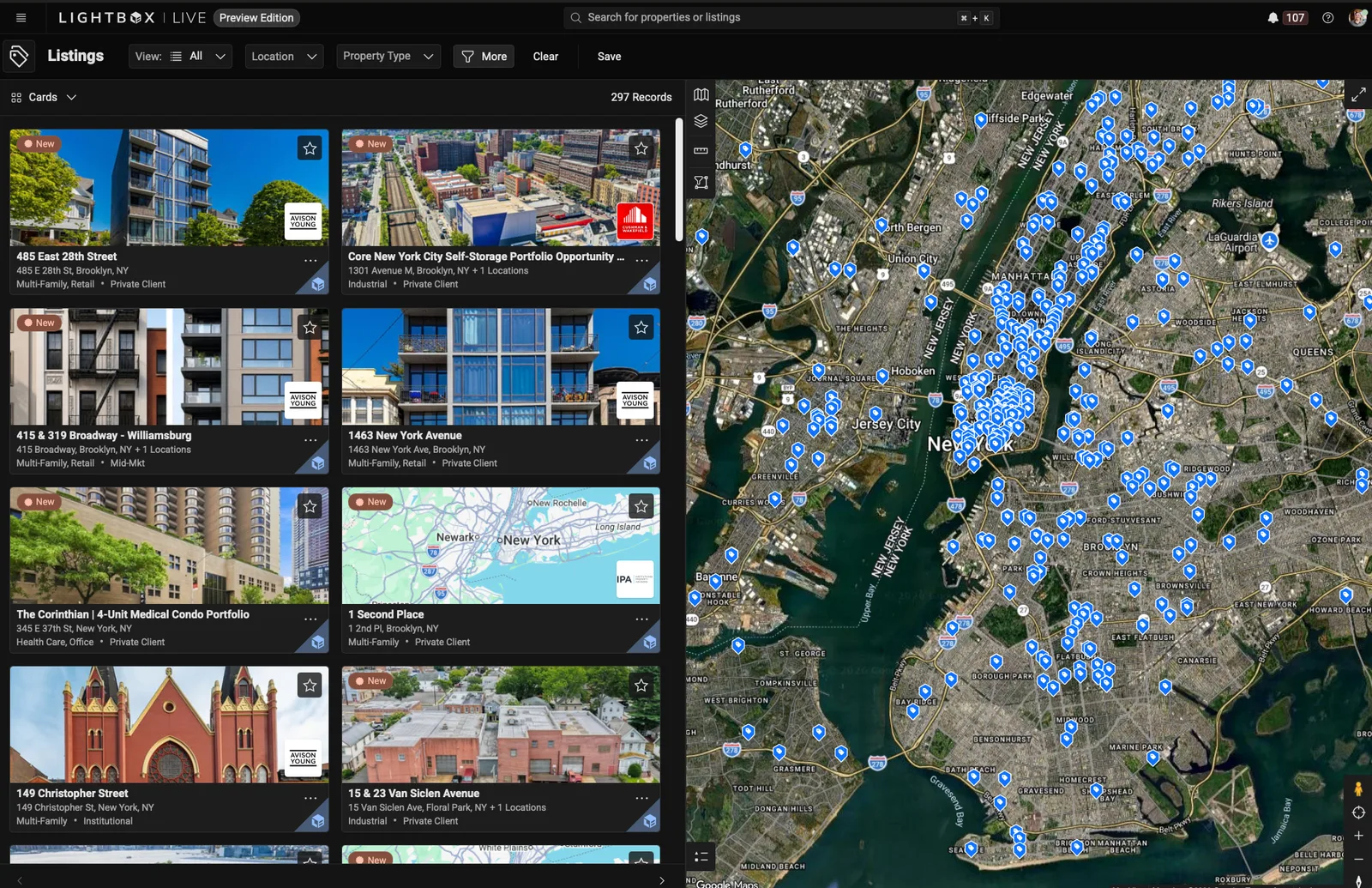The image size is (1372, 888).
Task: Zoom in the map with plus
Action: 1358,836
